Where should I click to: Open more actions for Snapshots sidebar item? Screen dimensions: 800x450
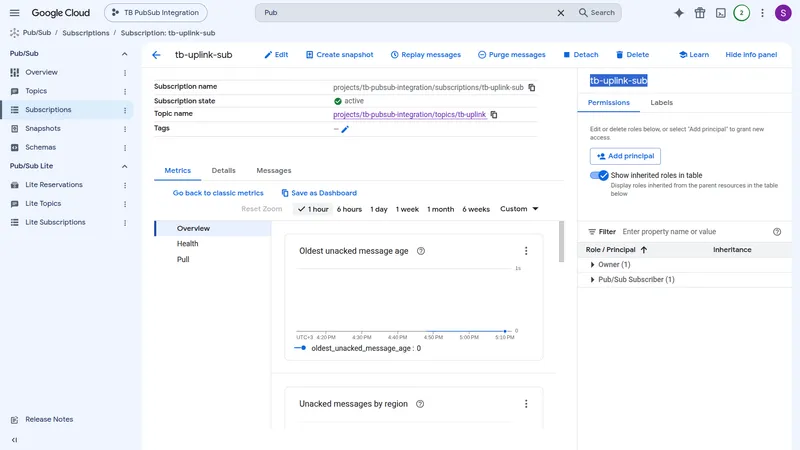125,129
